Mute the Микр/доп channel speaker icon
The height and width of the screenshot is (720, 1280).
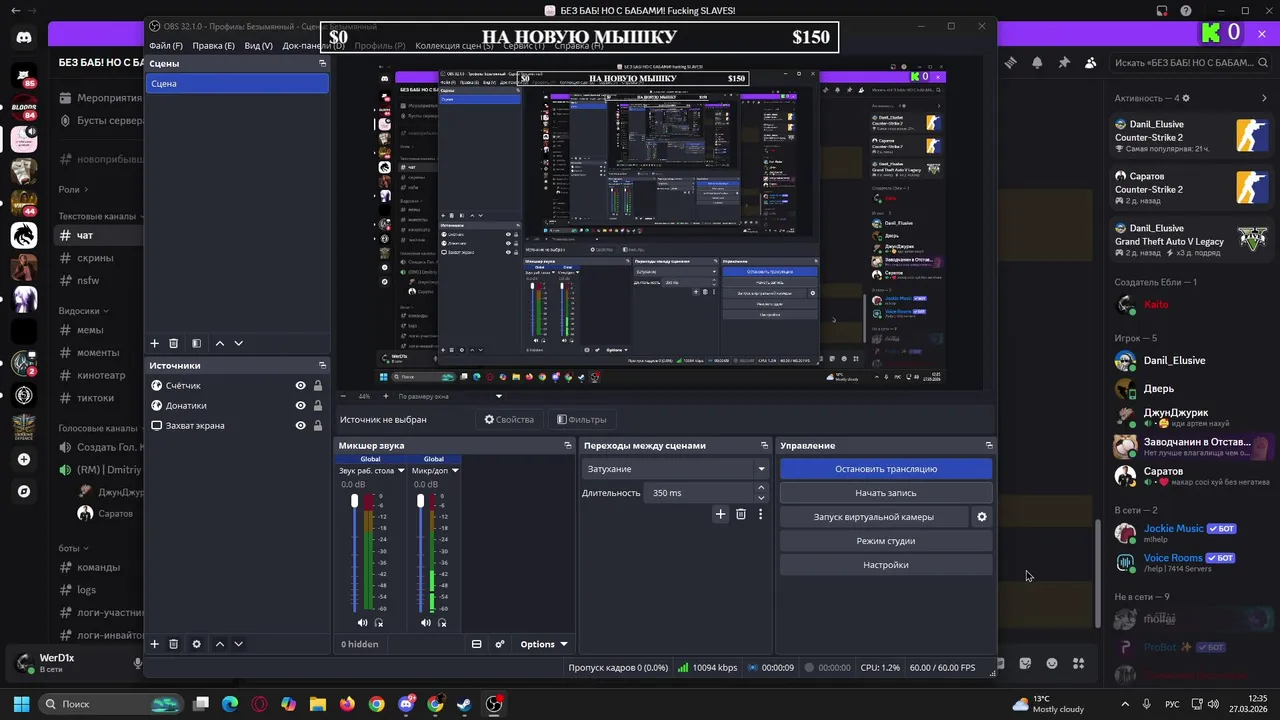point(425,623)
